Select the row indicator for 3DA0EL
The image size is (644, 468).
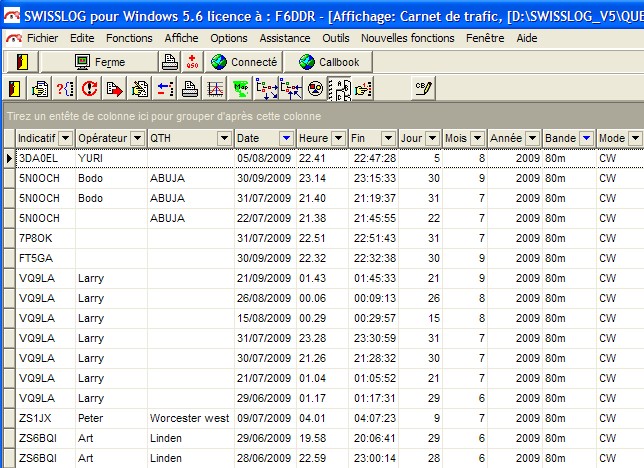[x=9, y=158]
